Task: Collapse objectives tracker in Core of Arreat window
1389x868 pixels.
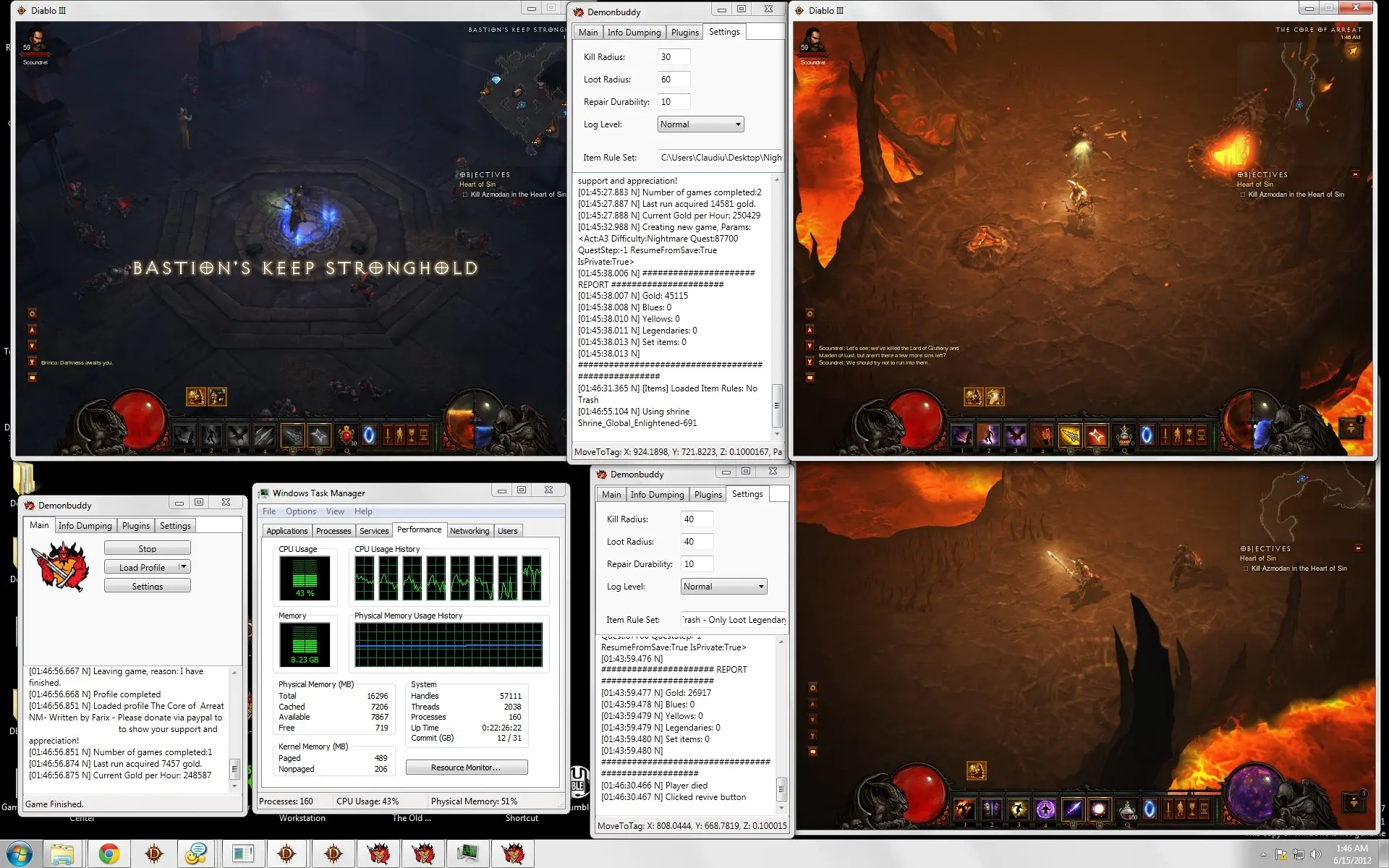Action: (x=1355, y=174)
